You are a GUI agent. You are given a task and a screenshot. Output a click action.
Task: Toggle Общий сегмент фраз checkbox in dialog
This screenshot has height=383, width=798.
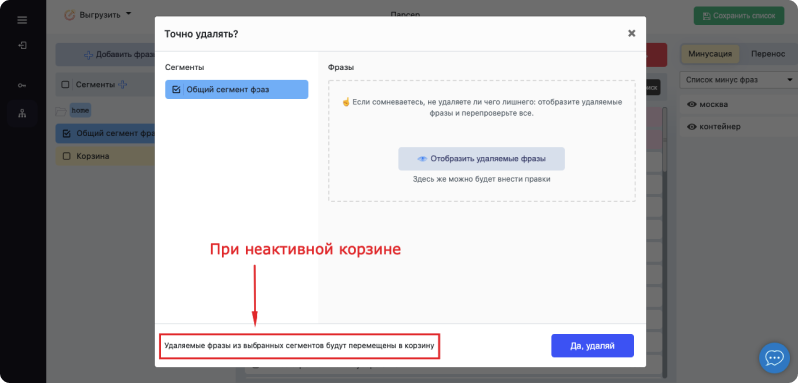(176, 90)
